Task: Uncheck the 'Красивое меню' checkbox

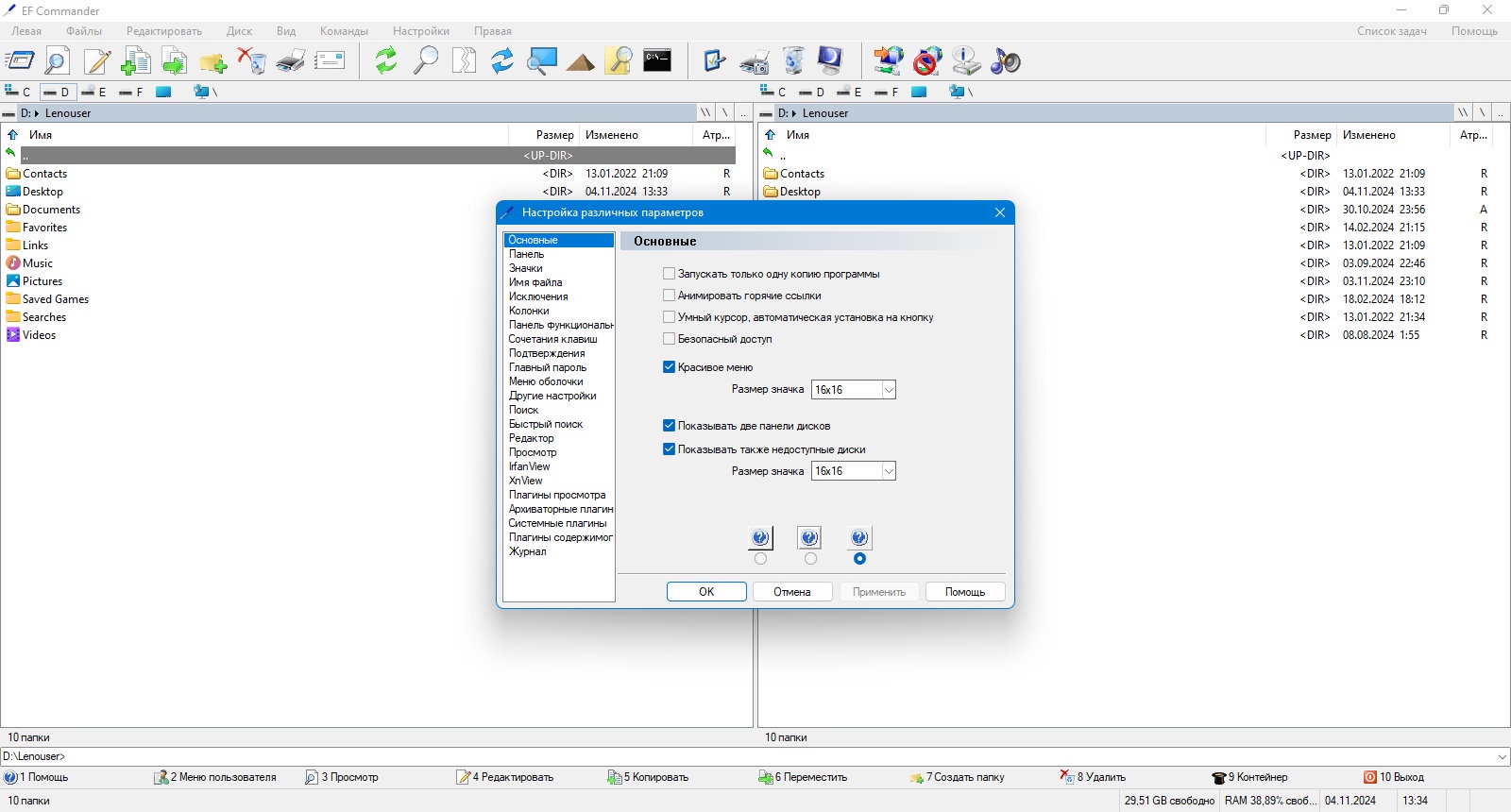Action: click(x=669, y=367)
